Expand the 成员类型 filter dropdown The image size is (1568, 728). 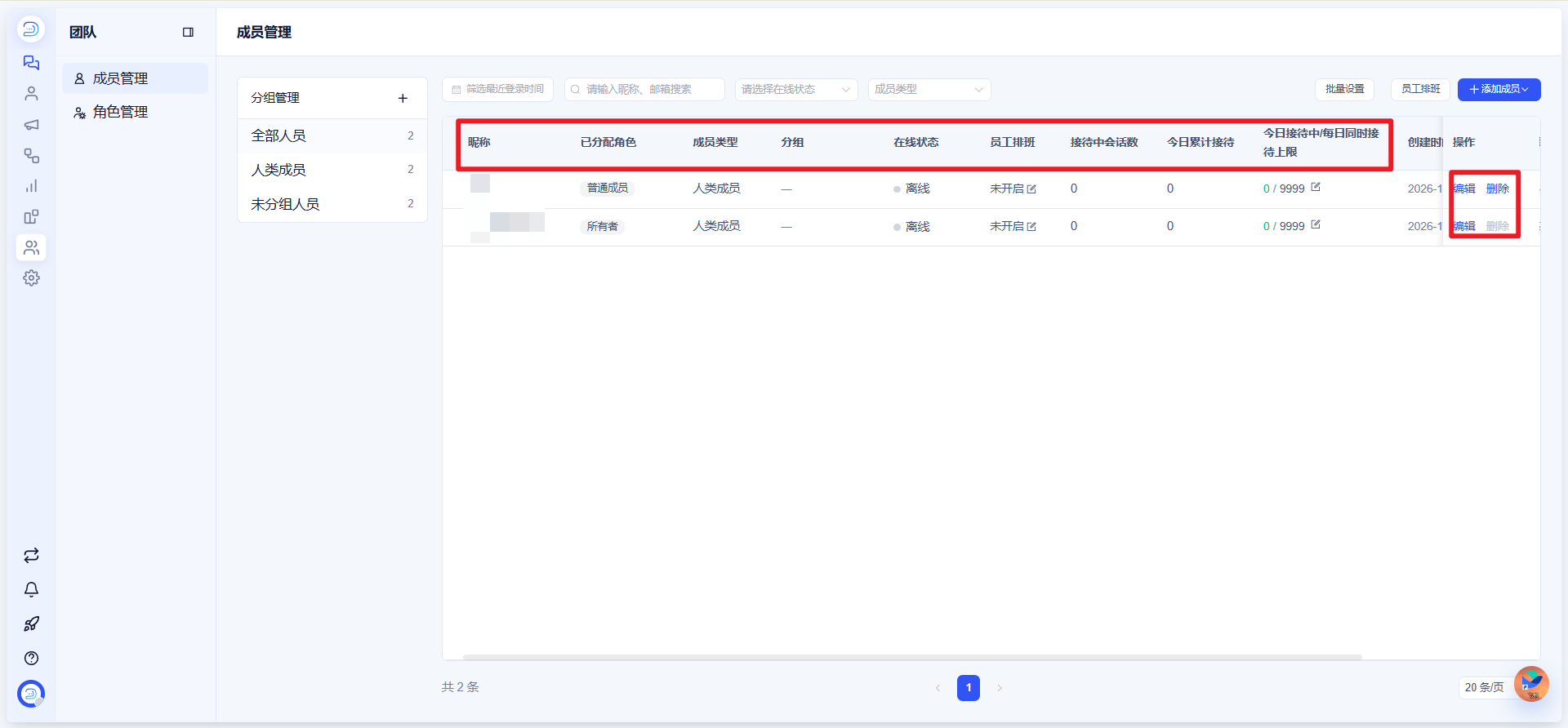(x=929, y=90)
